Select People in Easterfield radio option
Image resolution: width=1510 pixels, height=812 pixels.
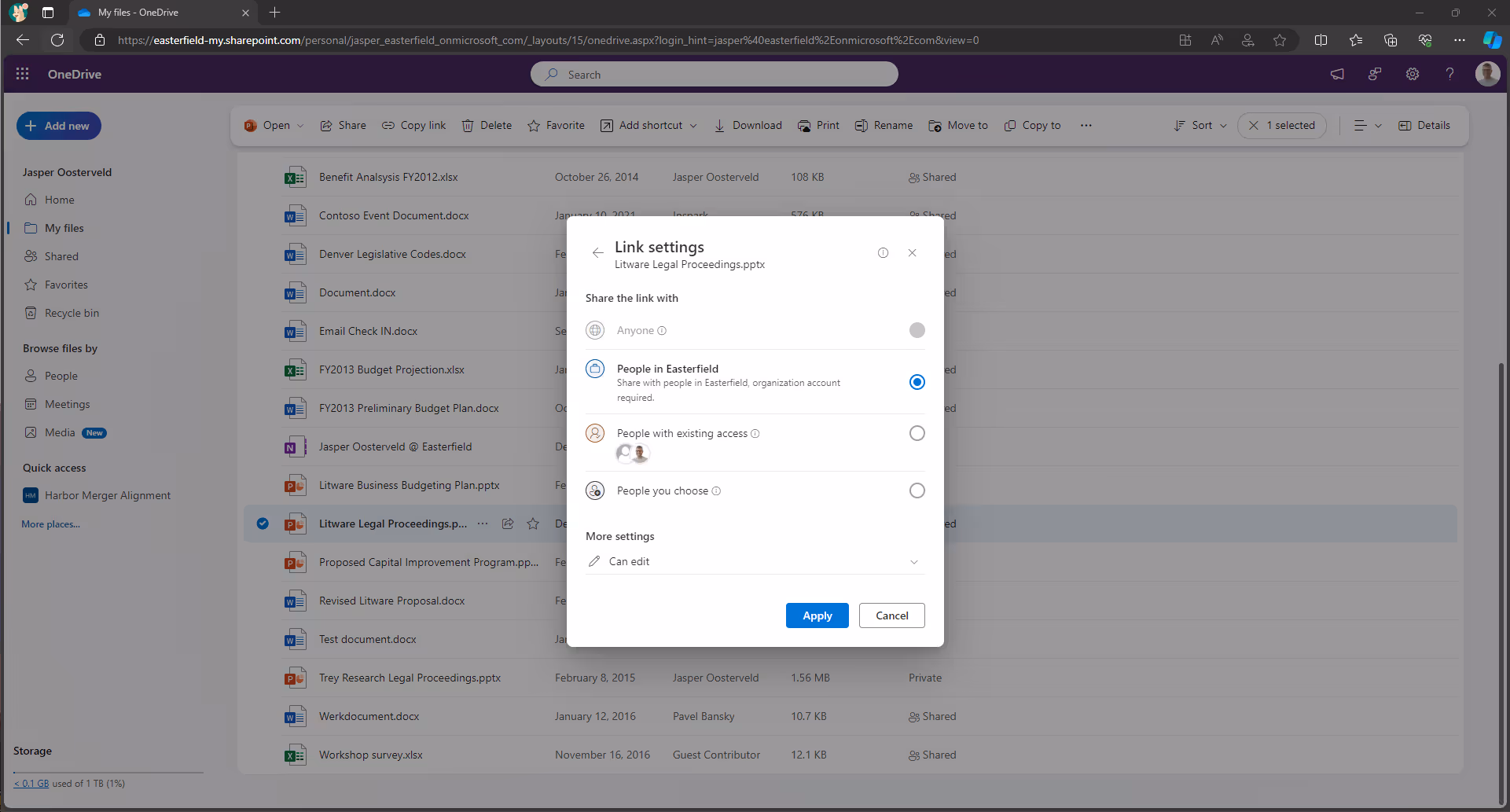[x=917, y=382]
